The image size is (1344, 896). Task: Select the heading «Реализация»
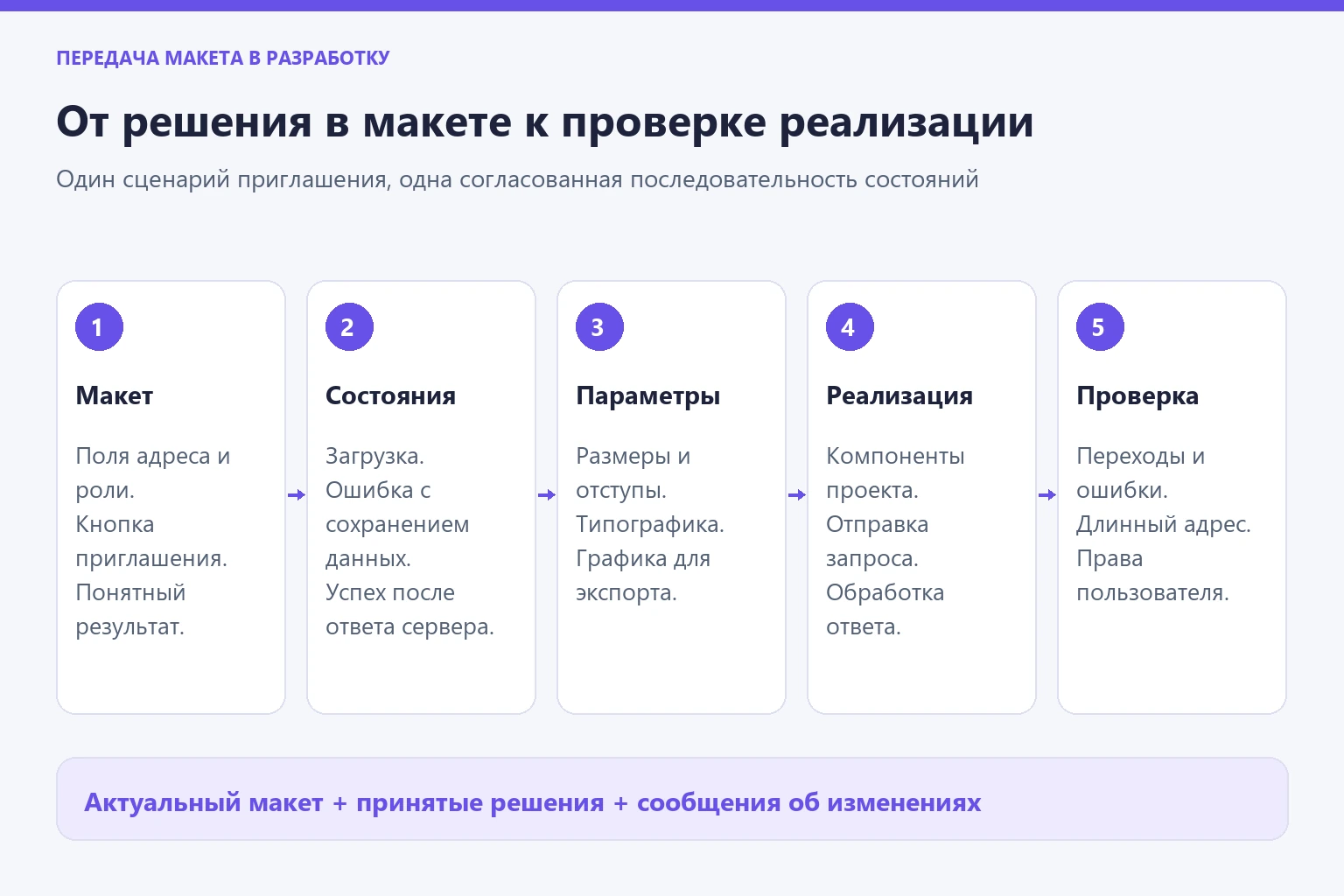tap(899, 396)
